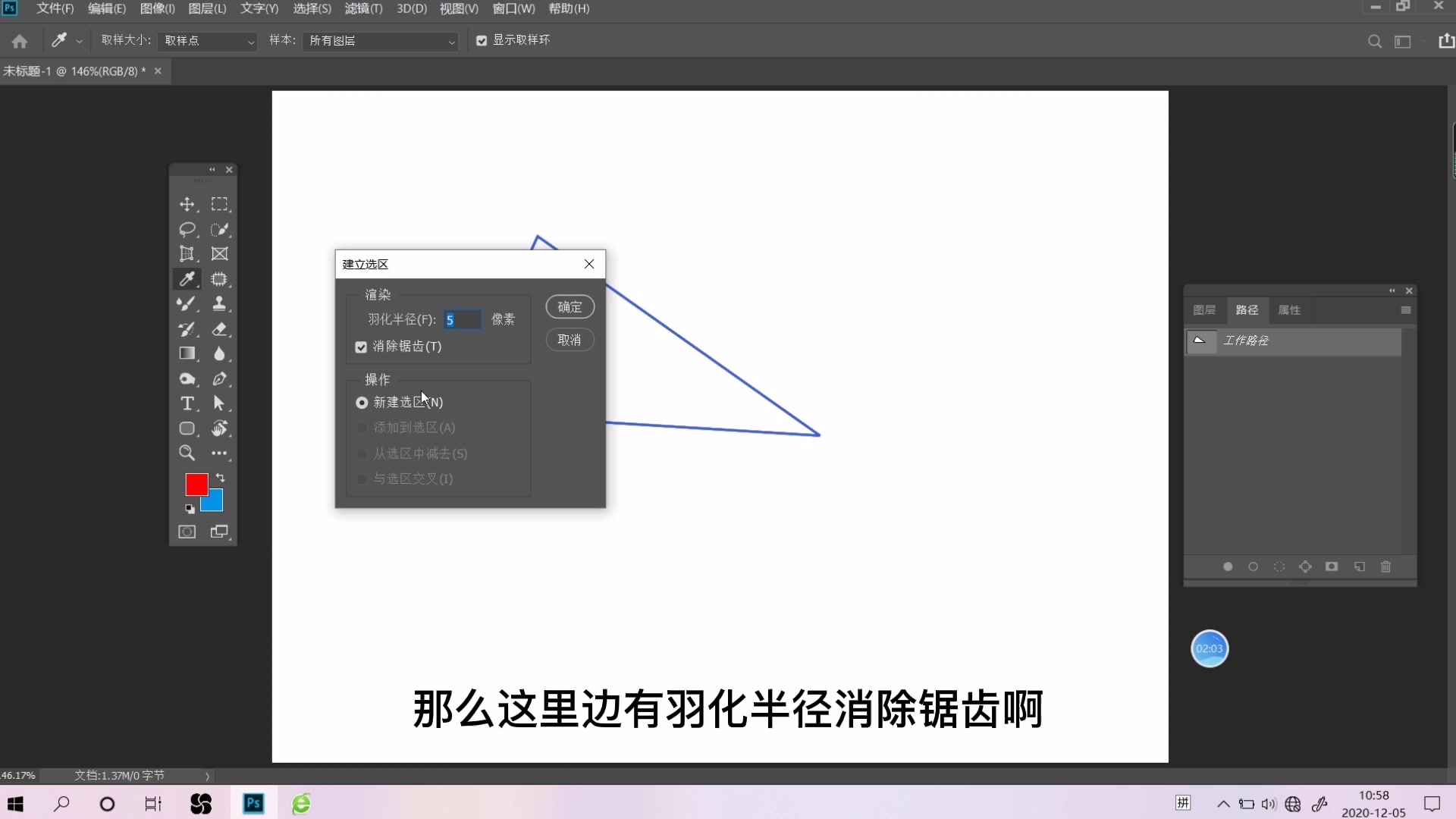Image resolution: width=1456 pixels, height=819 pixels.
Task: Select the Lasso tool
Action: [x=187, y=230]
